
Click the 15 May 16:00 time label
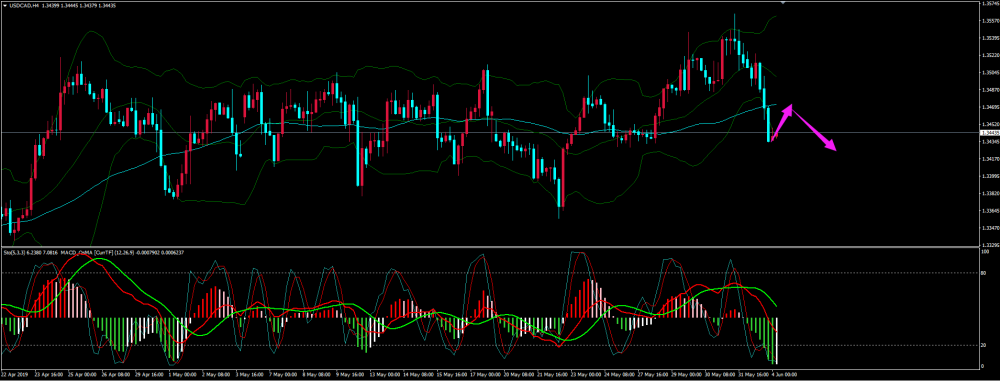pos(452,375)
